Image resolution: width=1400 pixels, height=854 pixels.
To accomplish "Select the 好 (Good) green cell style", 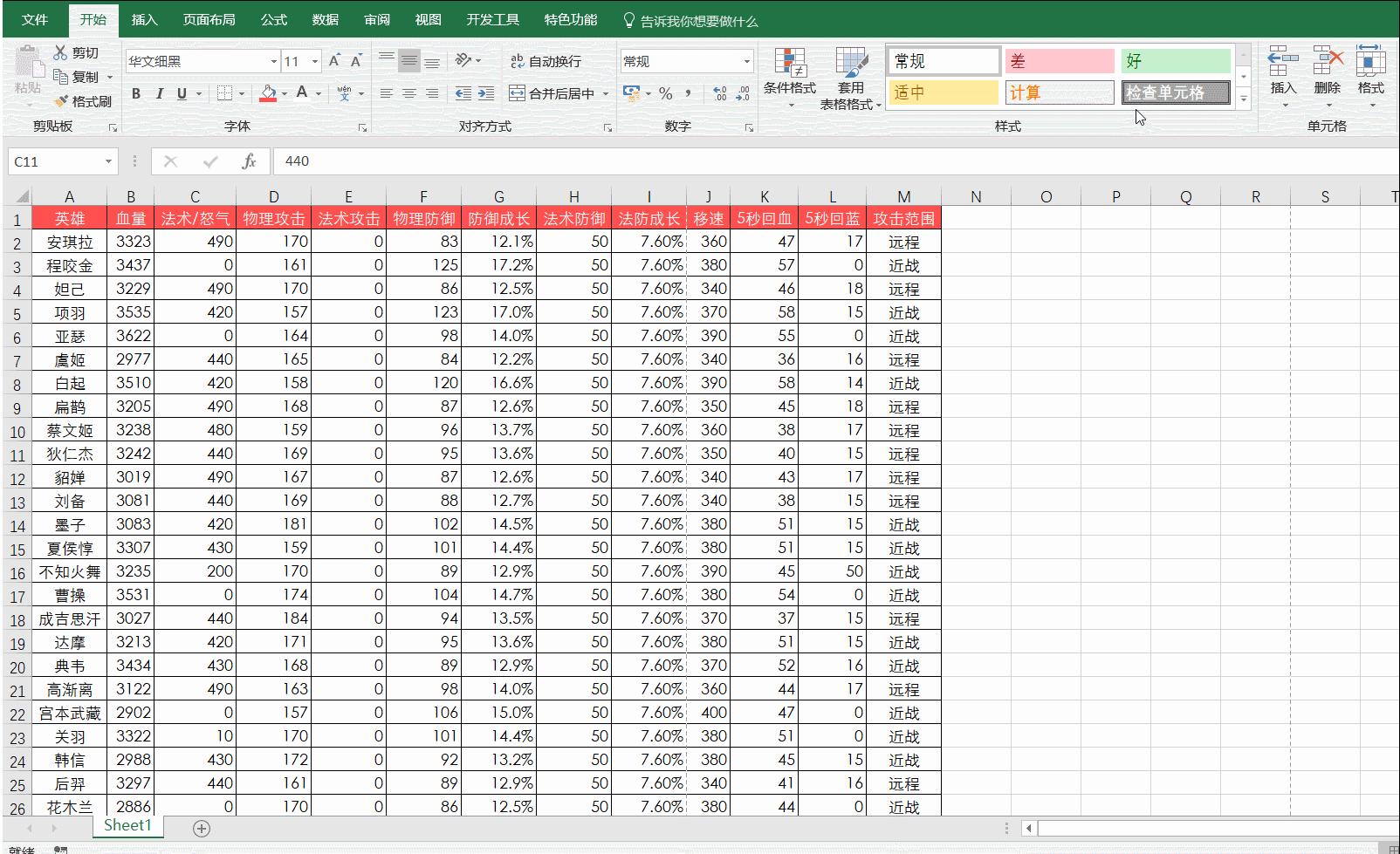I will click(x=1175, y=61).
